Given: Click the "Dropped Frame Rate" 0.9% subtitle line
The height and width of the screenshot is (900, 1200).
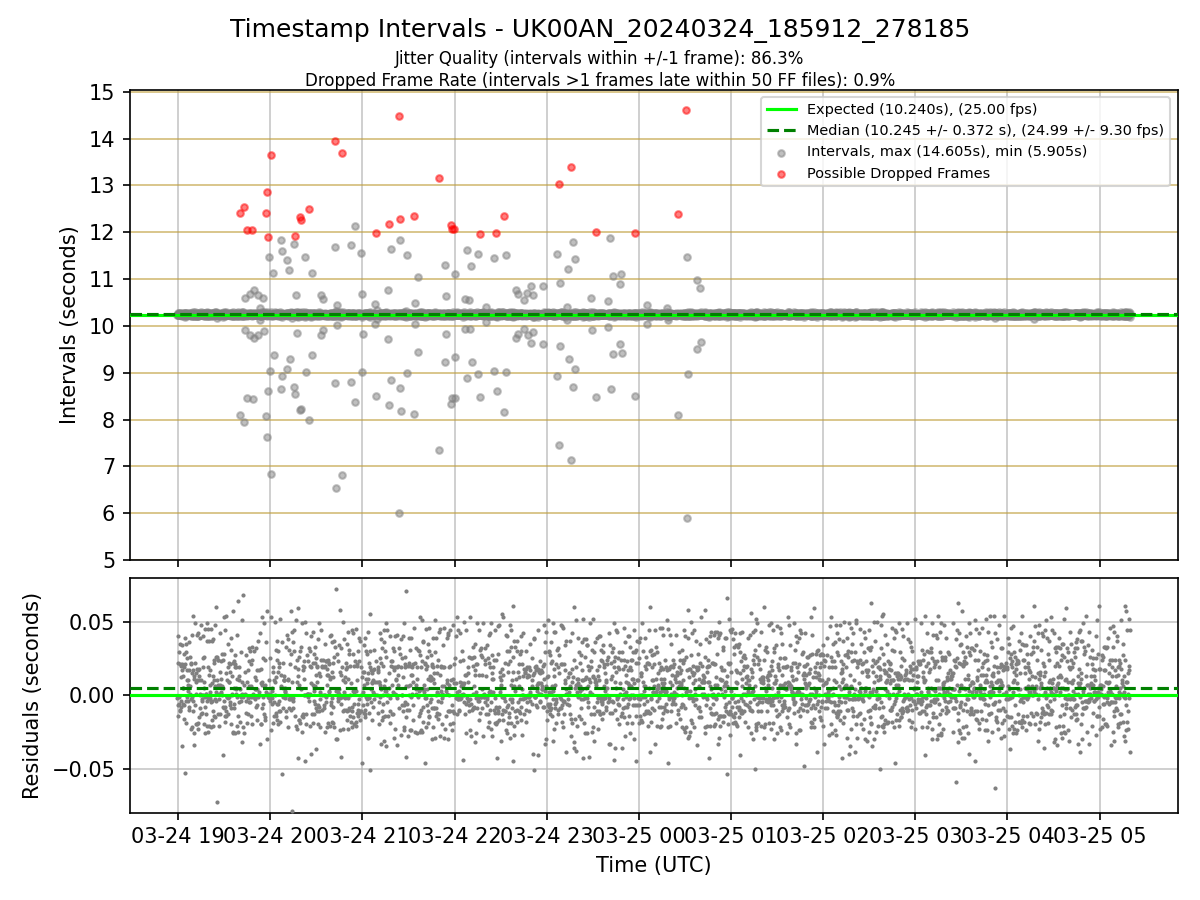Looking at the screenshot, I should [600, 80].
